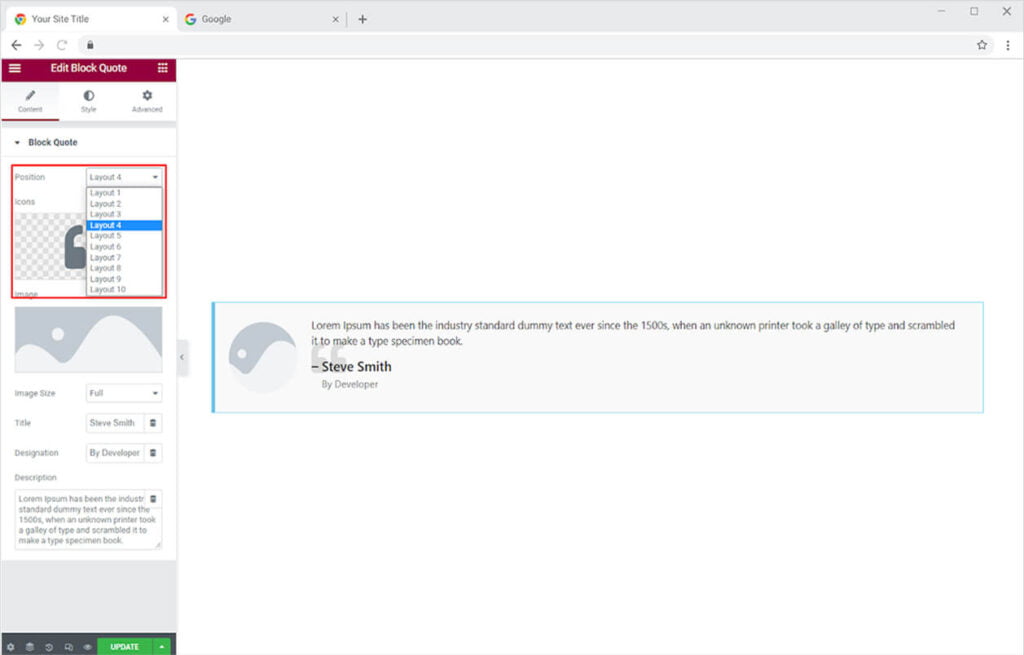Select the image placeholder thumbnail

88,339
